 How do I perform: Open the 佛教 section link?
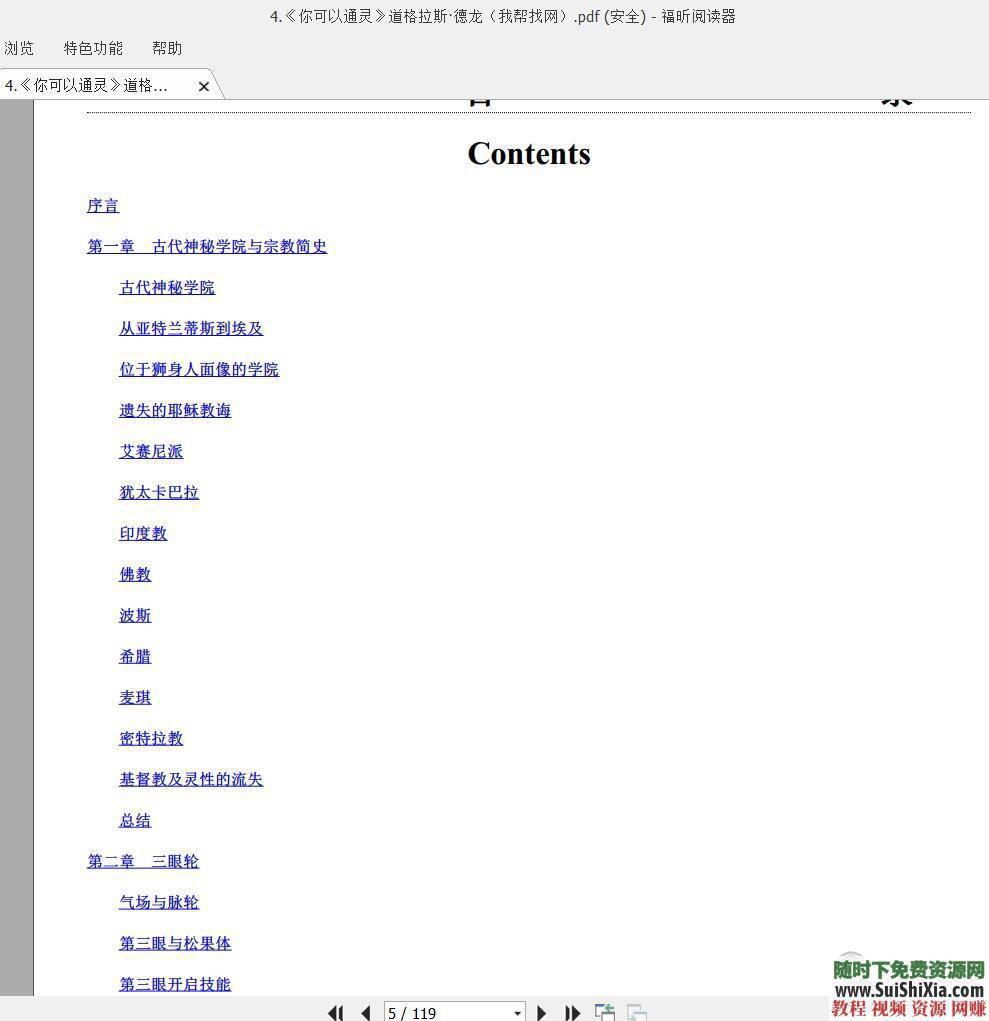(134, 574)
